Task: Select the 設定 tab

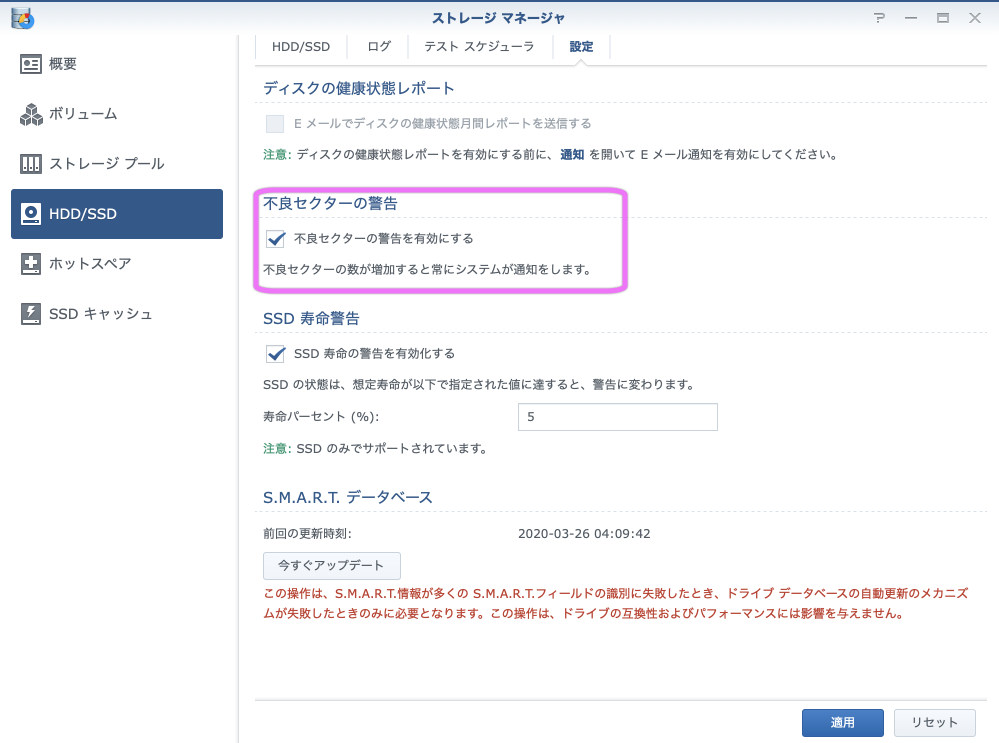Action: click(581, 47)
